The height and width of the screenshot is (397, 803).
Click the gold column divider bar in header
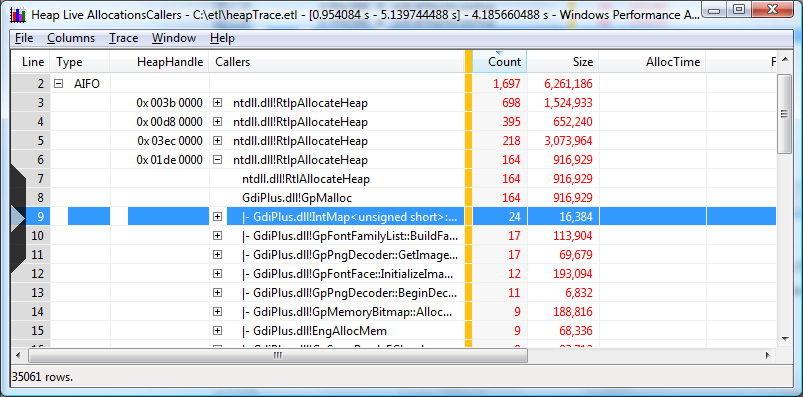pos(468,62)
